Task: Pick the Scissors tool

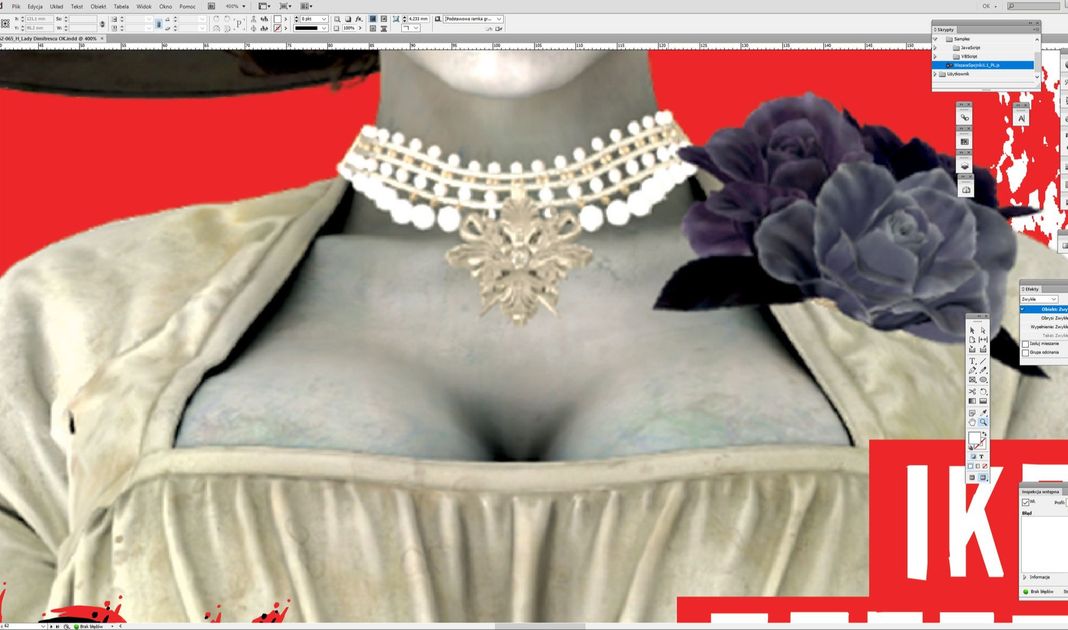Action: 972,391
